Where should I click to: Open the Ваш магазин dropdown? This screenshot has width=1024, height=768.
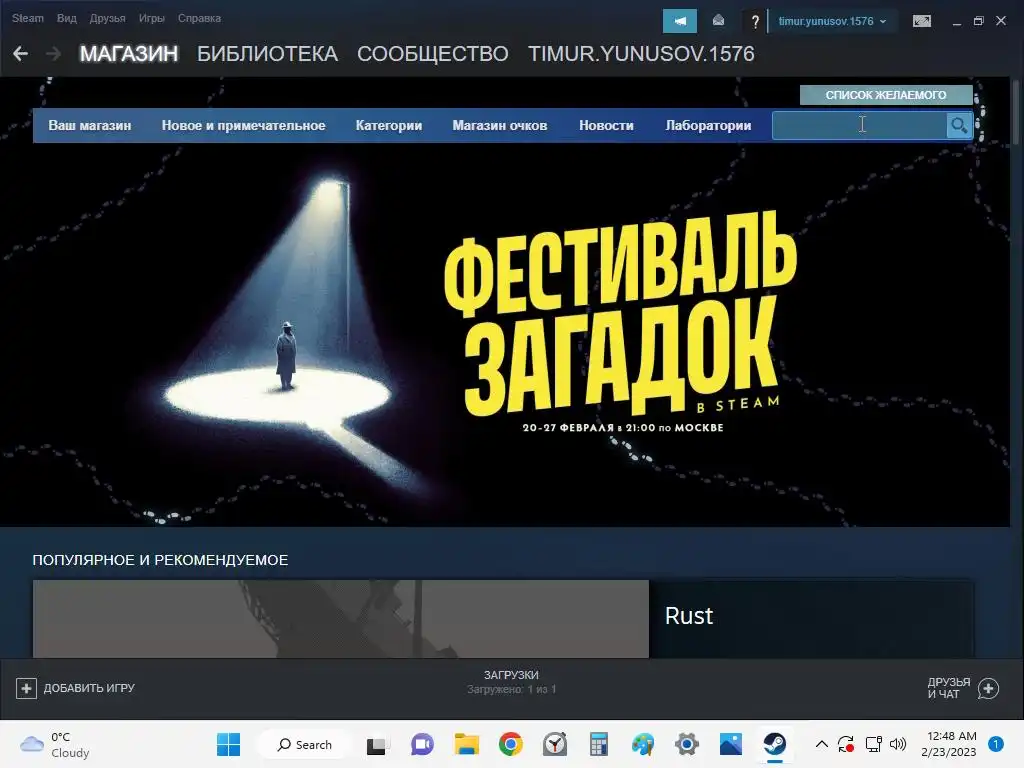[90, 125]
